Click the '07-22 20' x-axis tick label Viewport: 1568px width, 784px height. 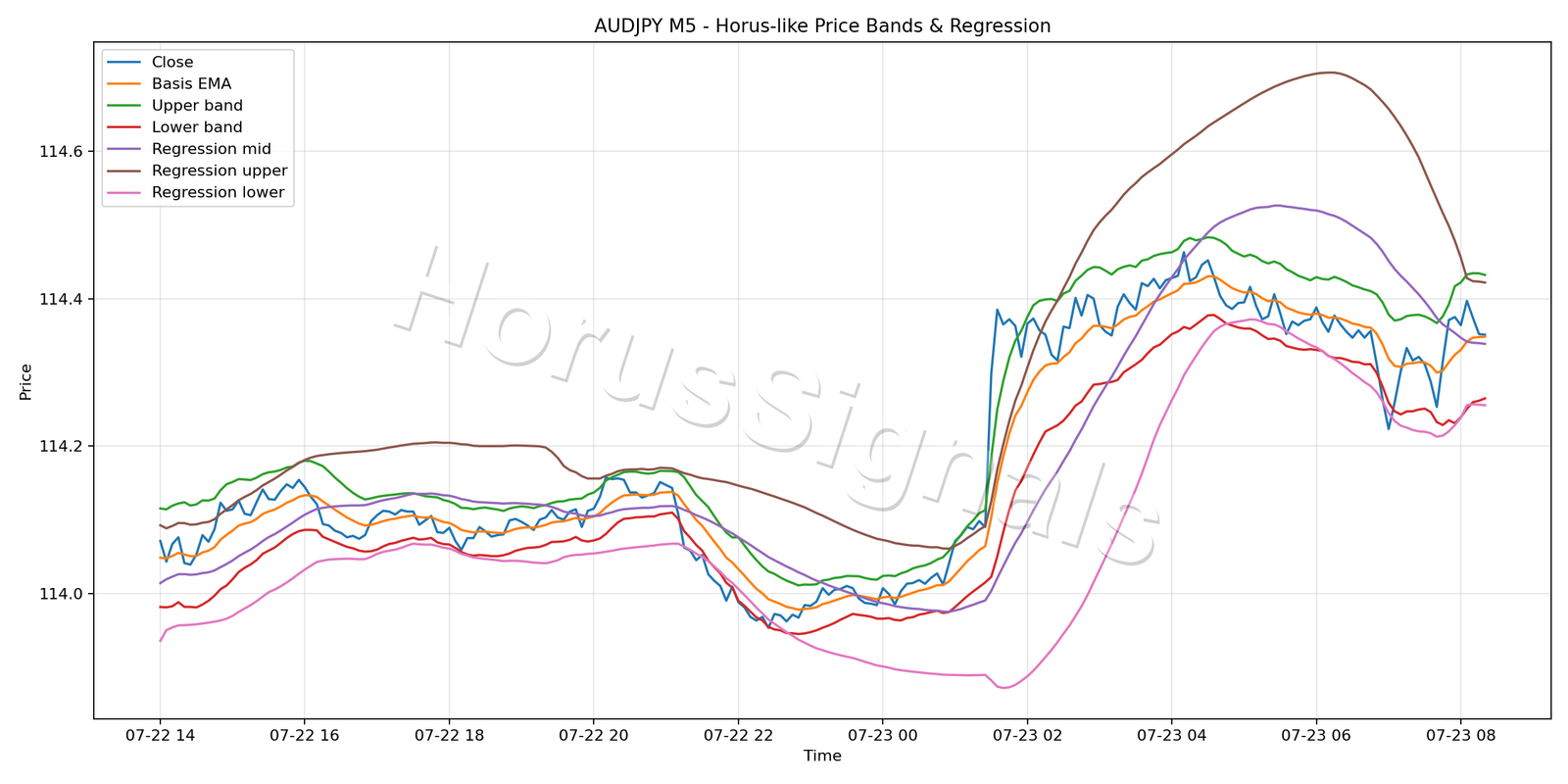coord(593,735)
